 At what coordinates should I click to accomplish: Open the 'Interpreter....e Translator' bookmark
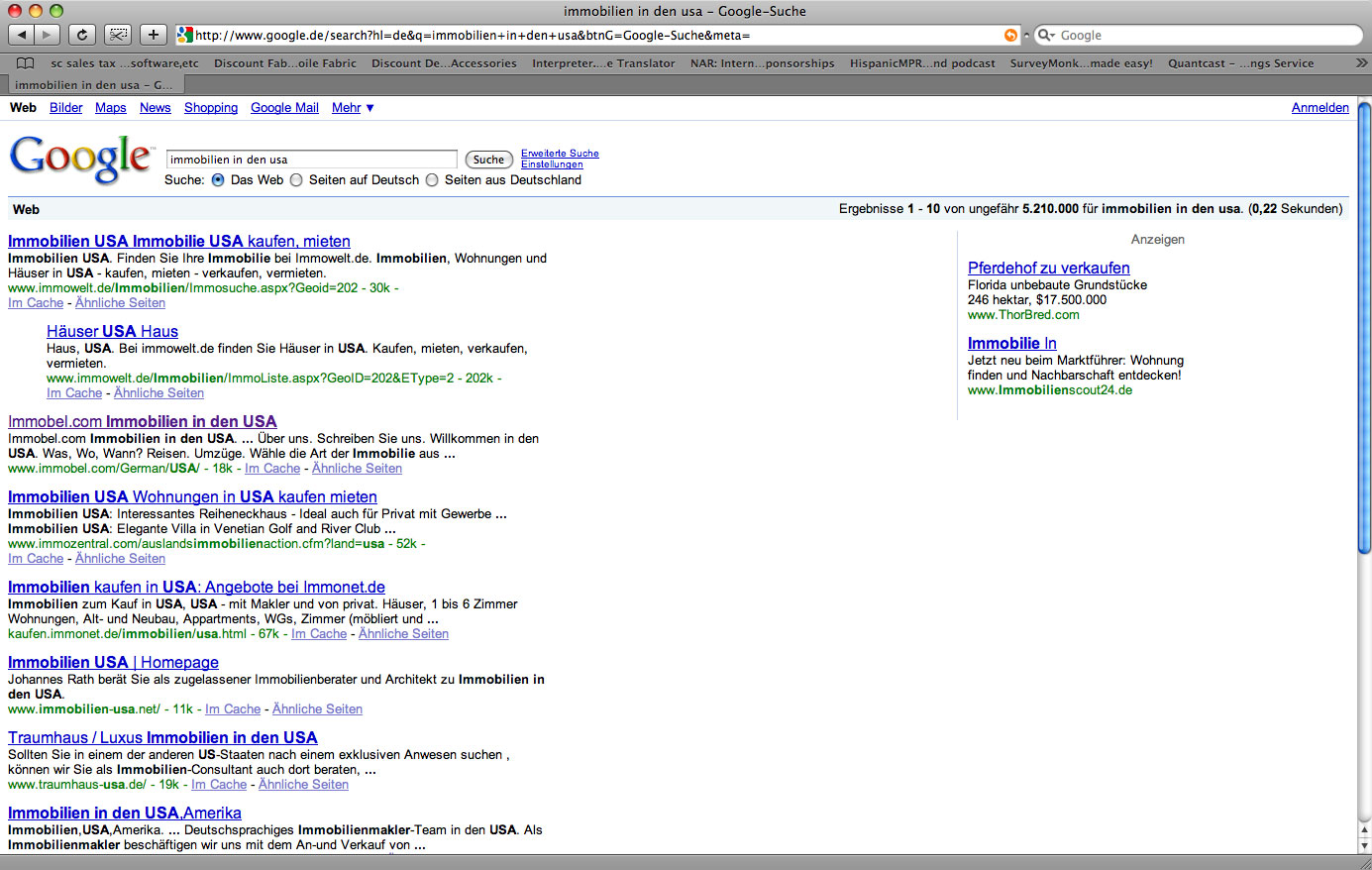coord(603,63)
